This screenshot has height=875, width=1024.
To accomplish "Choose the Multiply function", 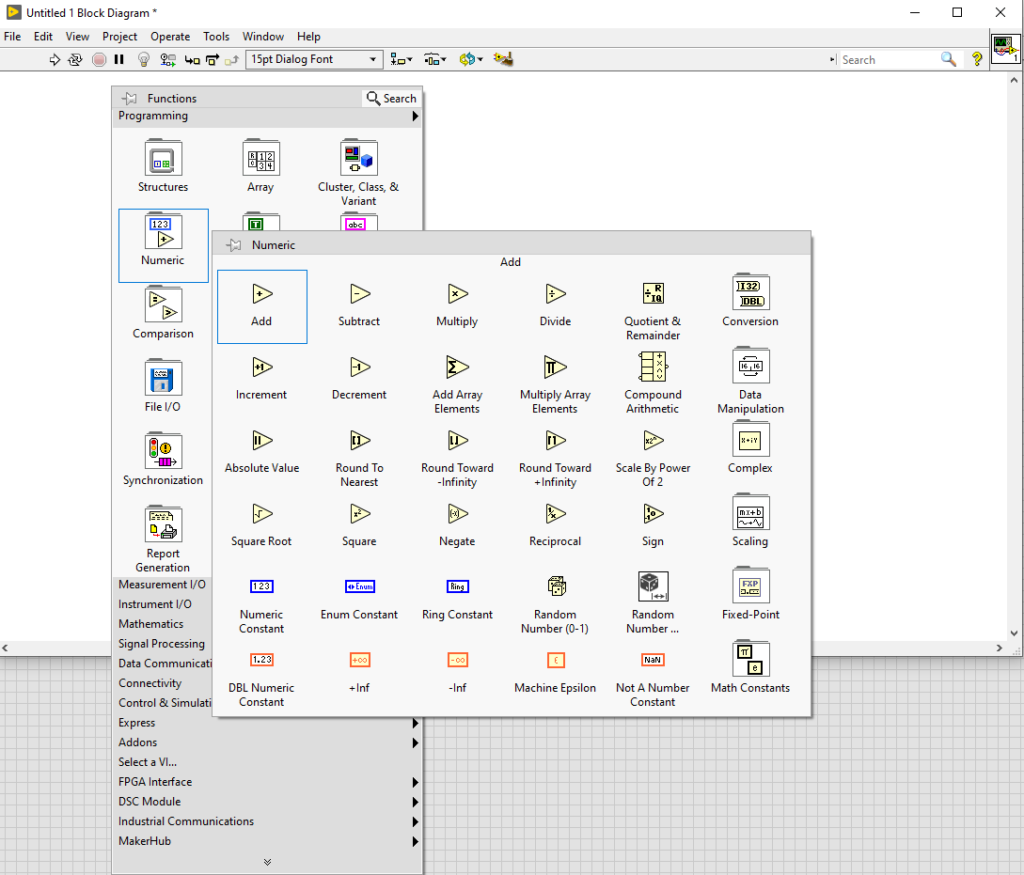I will click(457, 306).
